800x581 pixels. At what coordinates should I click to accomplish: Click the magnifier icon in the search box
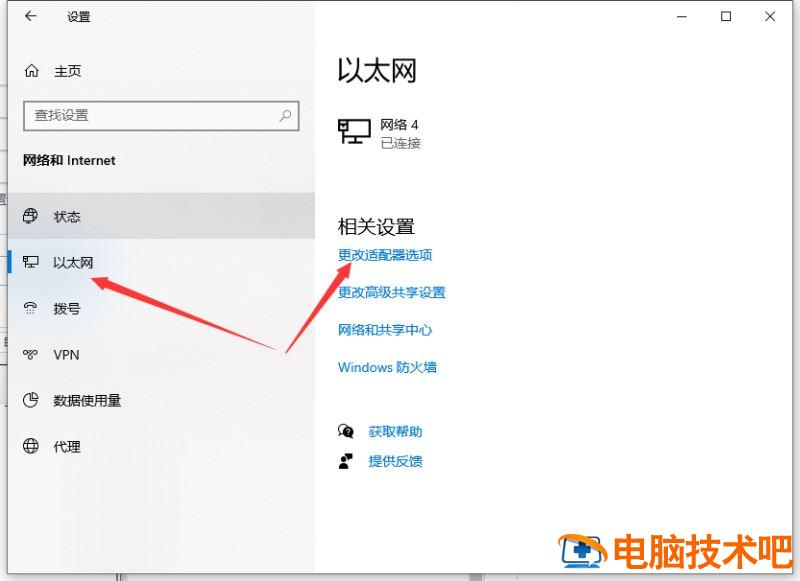(286, 115)
